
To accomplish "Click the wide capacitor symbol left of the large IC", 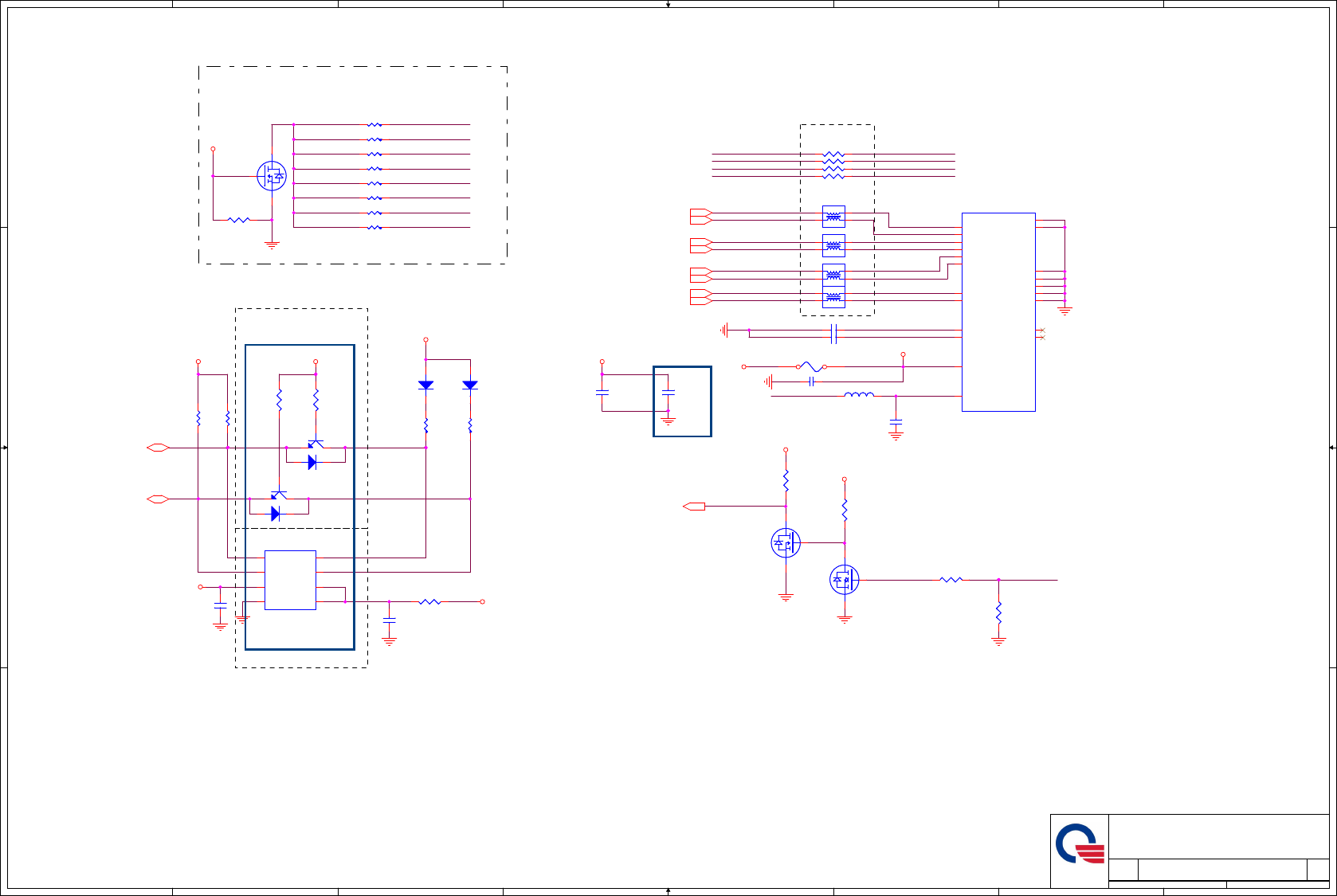I will [833, 334].
